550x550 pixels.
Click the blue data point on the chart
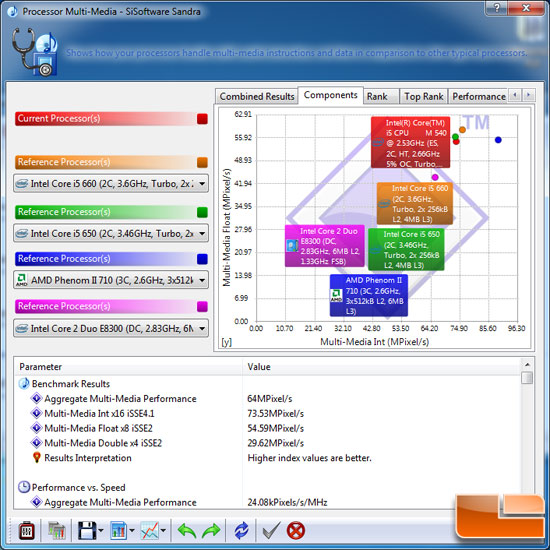tap(498, 140)
